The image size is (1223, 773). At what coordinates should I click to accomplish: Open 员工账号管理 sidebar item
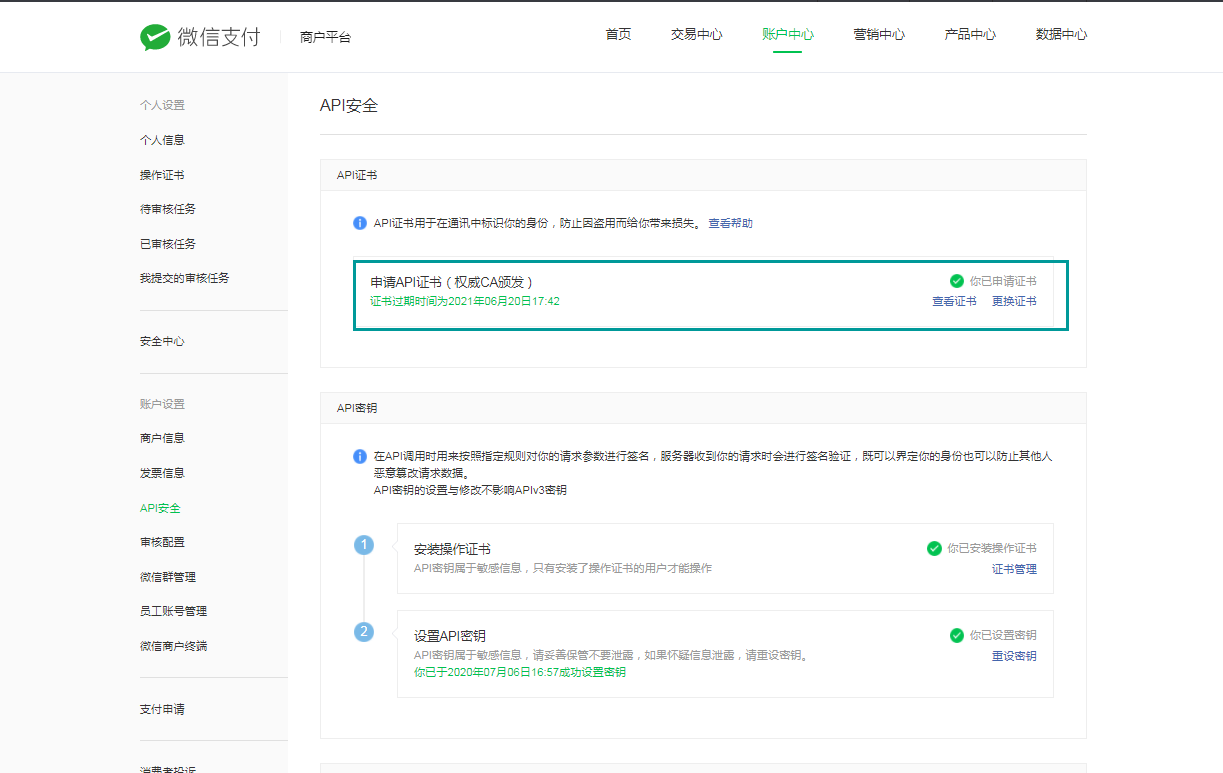point(173,611)
